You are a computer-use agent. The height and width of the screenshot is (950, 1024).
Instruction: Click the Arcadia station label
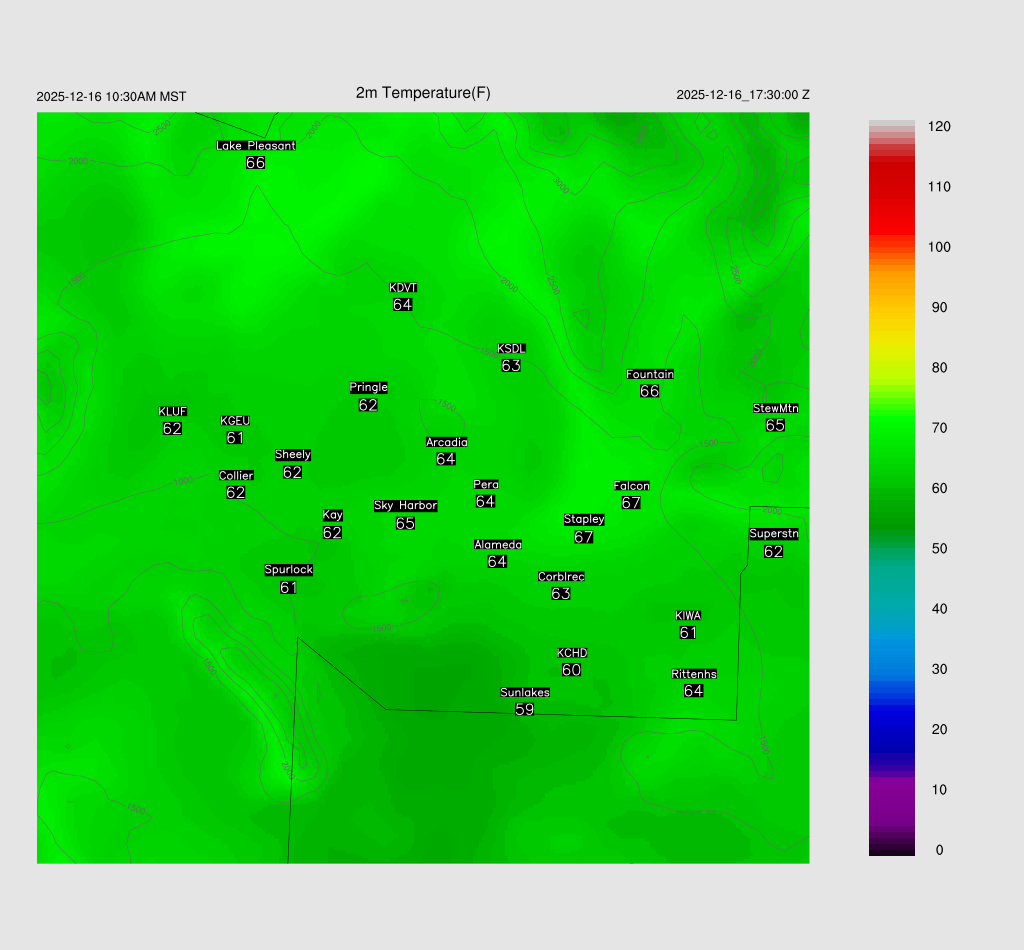point(446,442)
